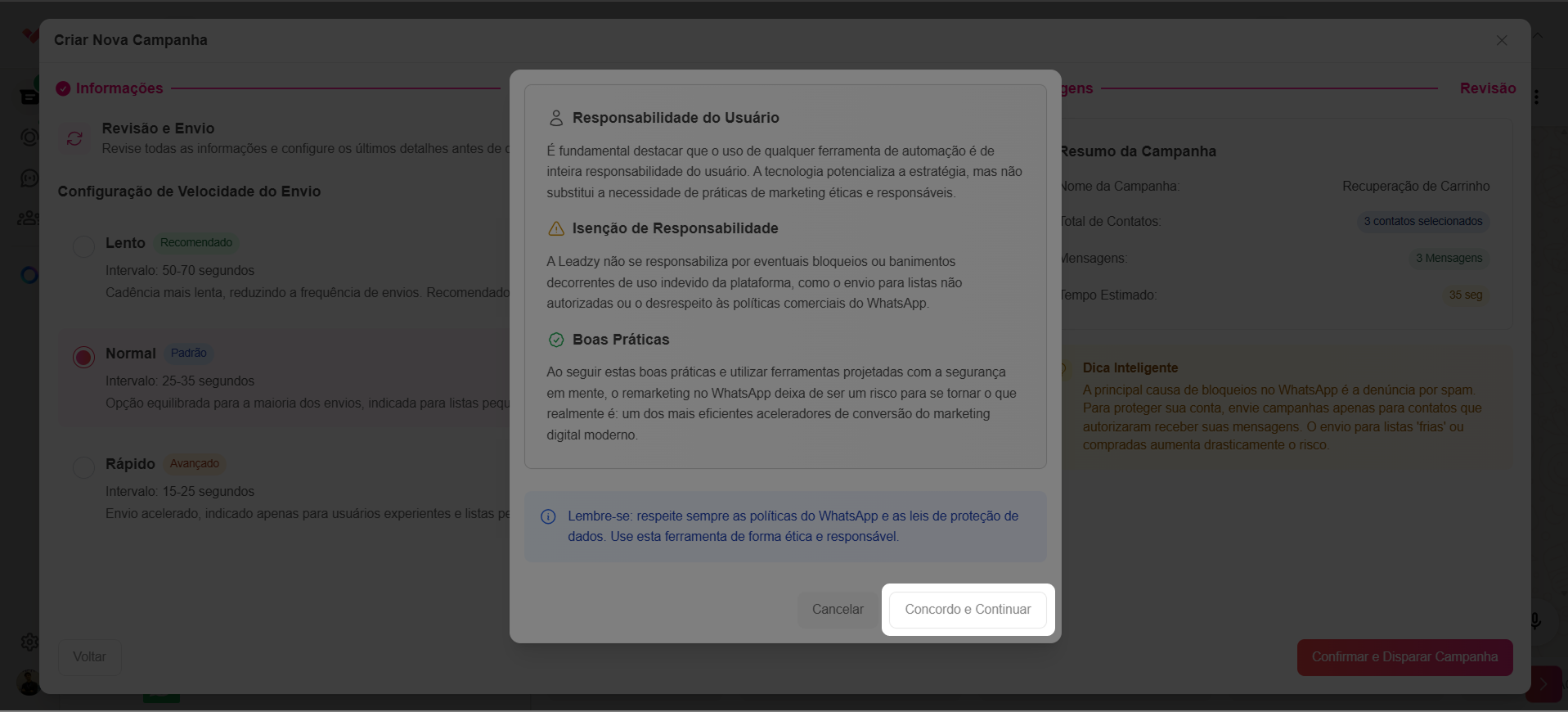
Task: Click the 35 seg estimated time badge
Action: [x=1466, y=295]
